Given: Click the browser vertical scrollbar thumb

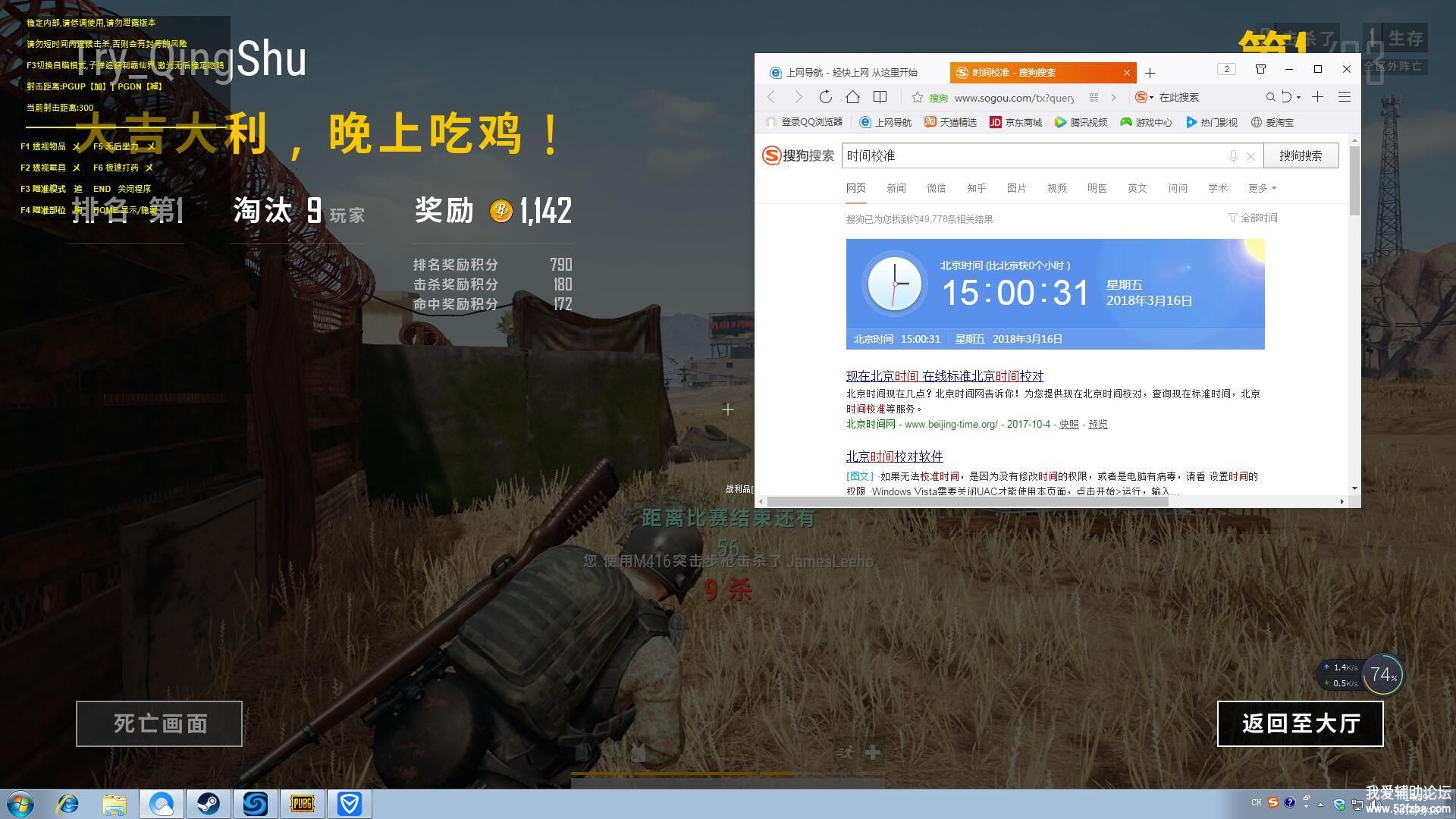Looking at the screenshot, I should click(1354, 180).
